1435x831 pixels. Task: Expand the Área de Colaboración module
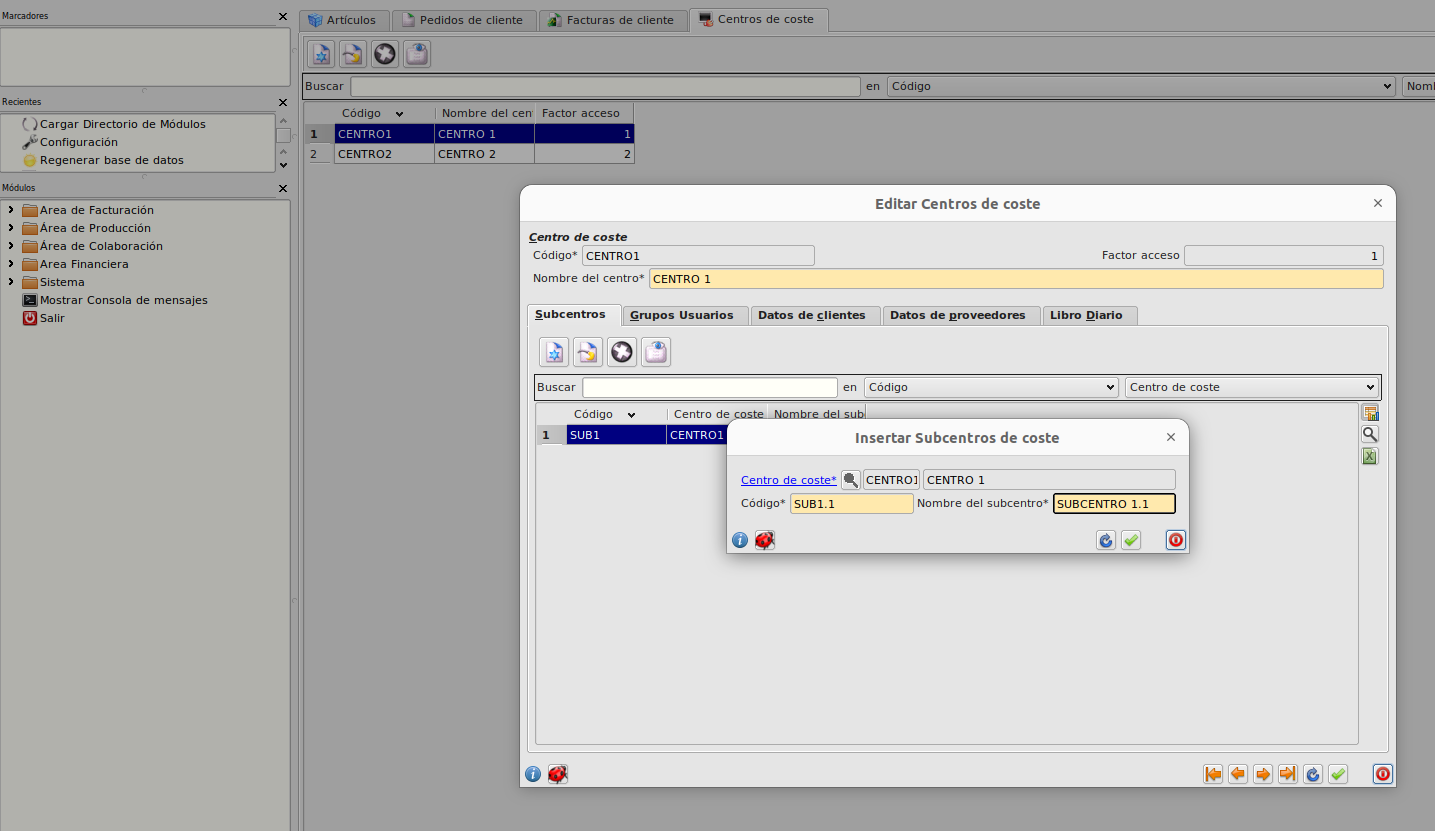point(10,246)
